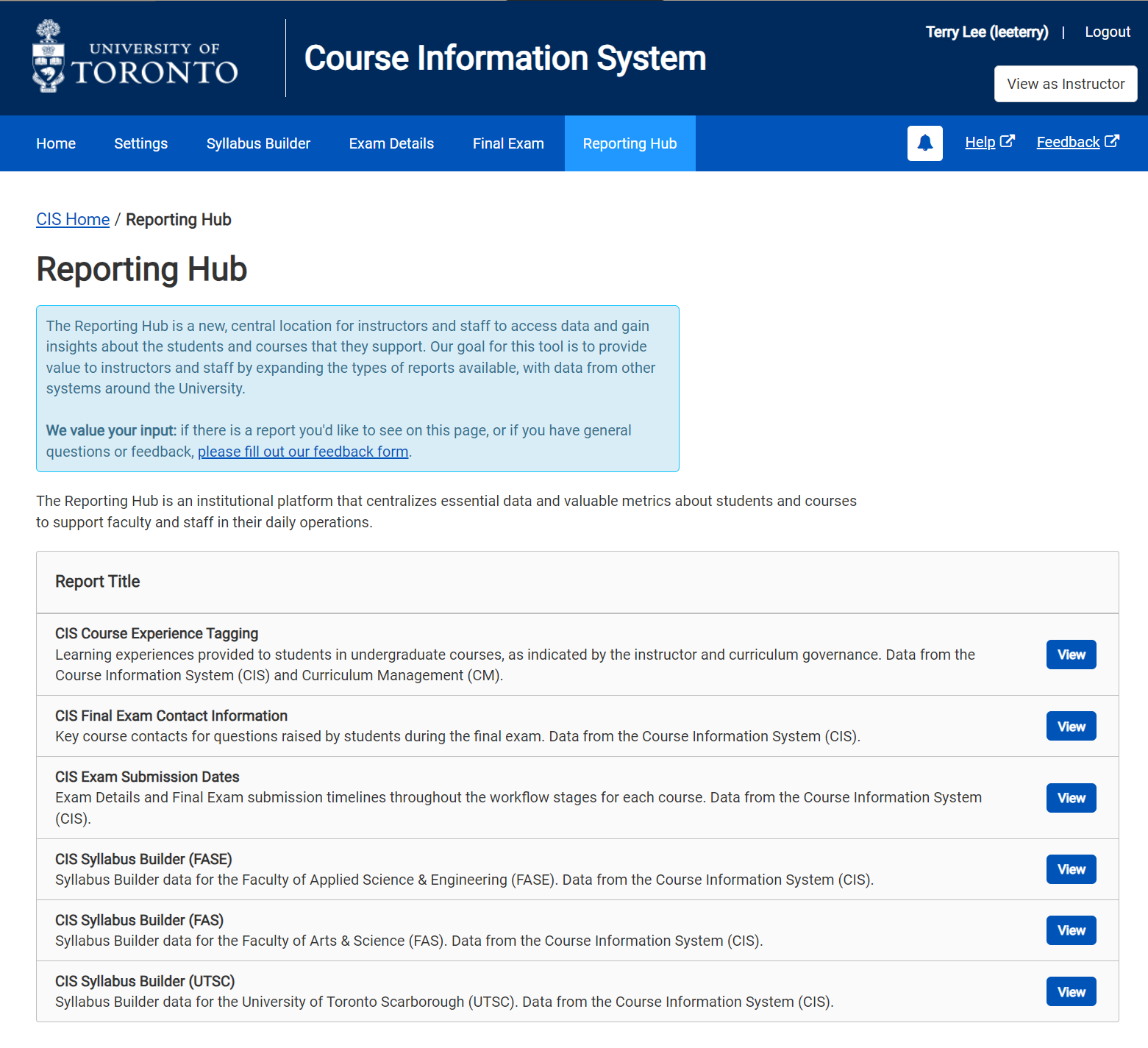This screenshot has height=1048, width=1148.
Task: Click the 'Course Information System' header title
Action: point(505,58)
